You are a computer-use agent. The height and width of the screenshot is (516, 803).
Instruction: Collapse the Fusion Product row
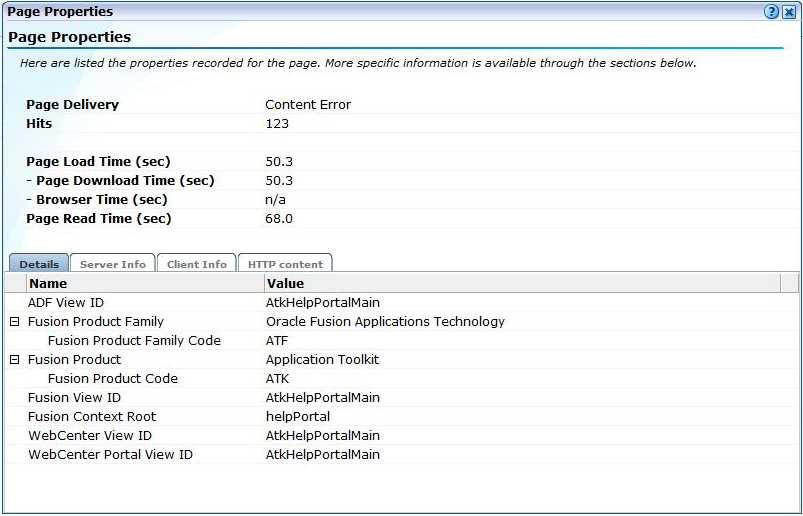coord(15,359)
